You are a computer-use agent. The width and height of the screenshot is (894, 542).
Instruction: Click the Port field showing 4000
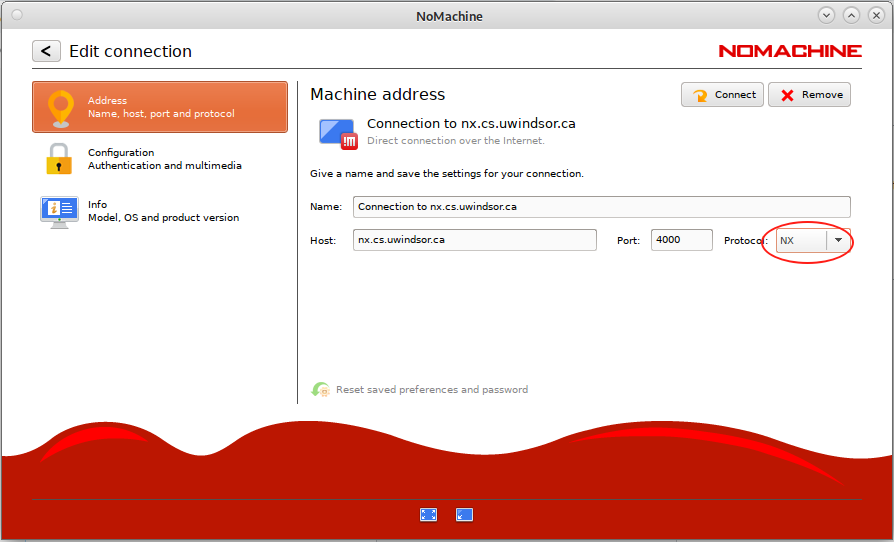(682, 240)
